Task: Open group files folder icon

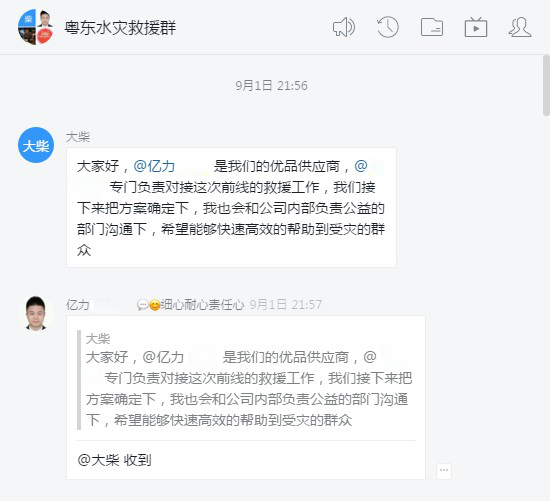Action: [432, 27]
